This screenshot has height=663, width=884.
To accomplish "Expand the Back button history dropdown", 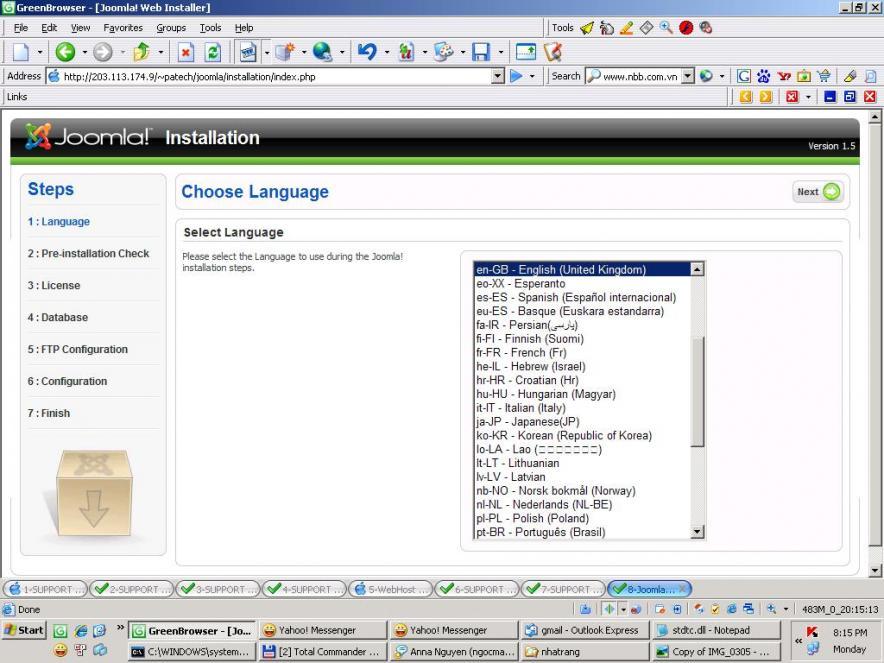I will [x=85, y=52].
